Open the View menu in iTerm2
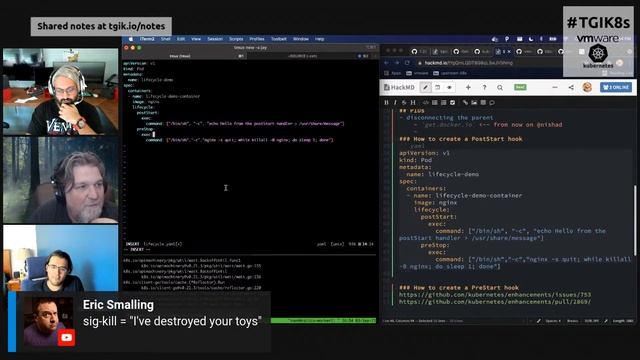Viewport: 640px width, 360px height. pyautogui.click(x=196, y=39)
